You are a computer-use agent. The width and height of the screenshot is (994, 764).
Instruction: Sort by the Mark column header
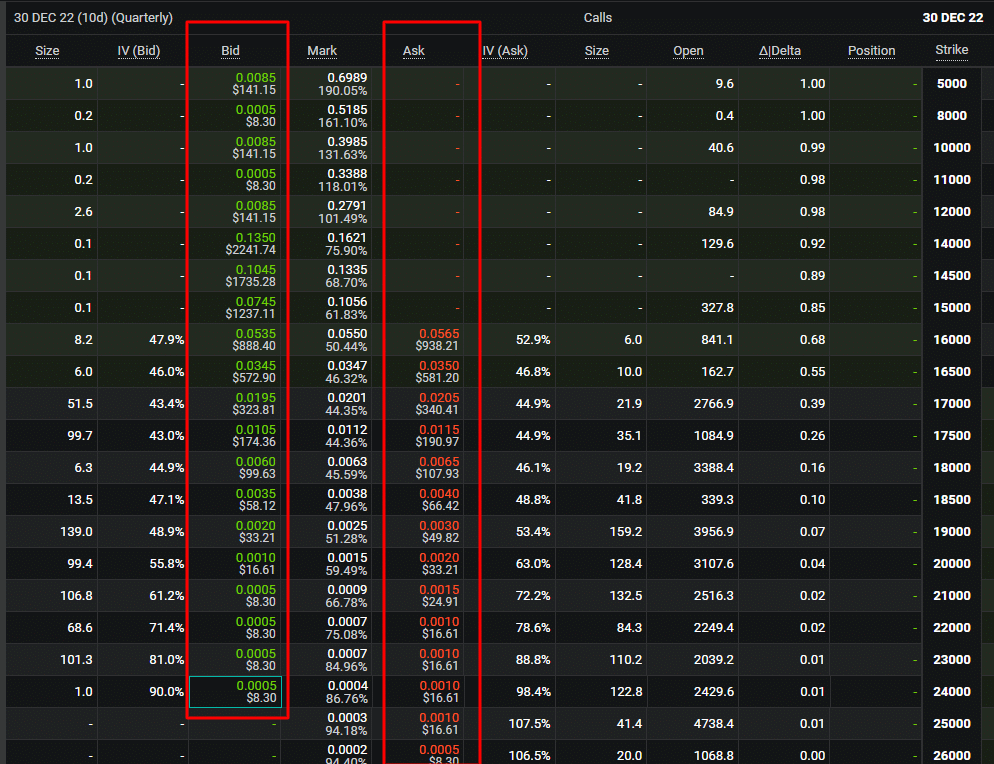click(322, 51)
